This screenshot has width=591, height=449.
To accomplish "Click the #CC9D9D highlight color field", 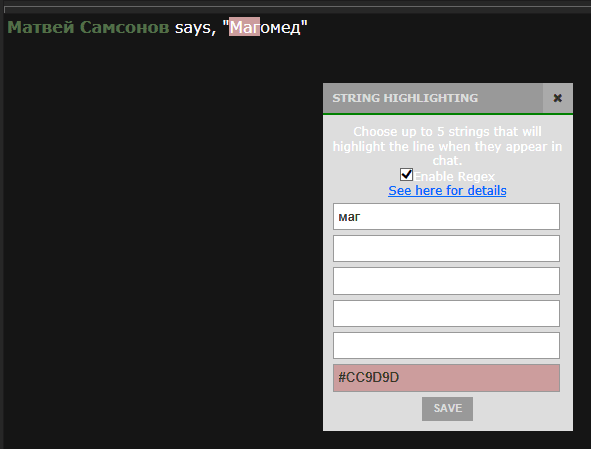I will 446,378.
